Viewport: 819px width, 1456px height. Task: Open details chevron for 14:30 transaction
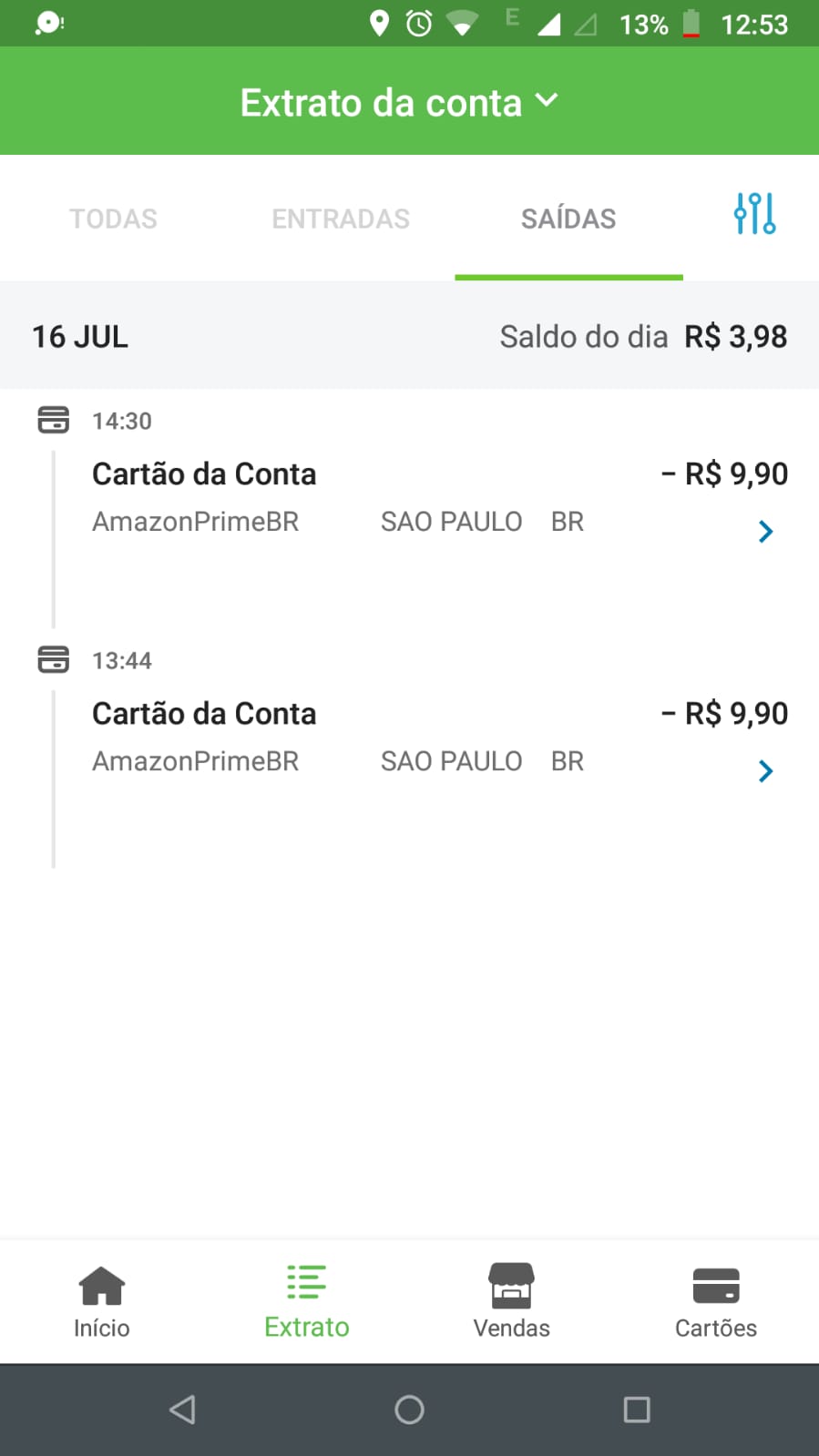765,532
